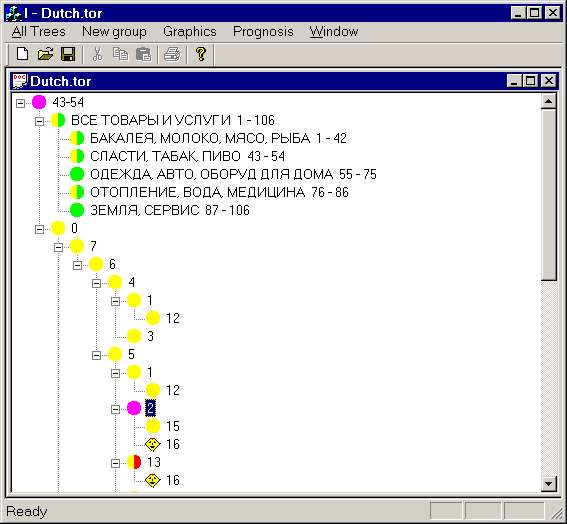Screen dimensions: 567x524
Task: Select the СЛАСТИ, ТАБАК, ПИВО 43 - 54 item
Action: pos(187,156)
